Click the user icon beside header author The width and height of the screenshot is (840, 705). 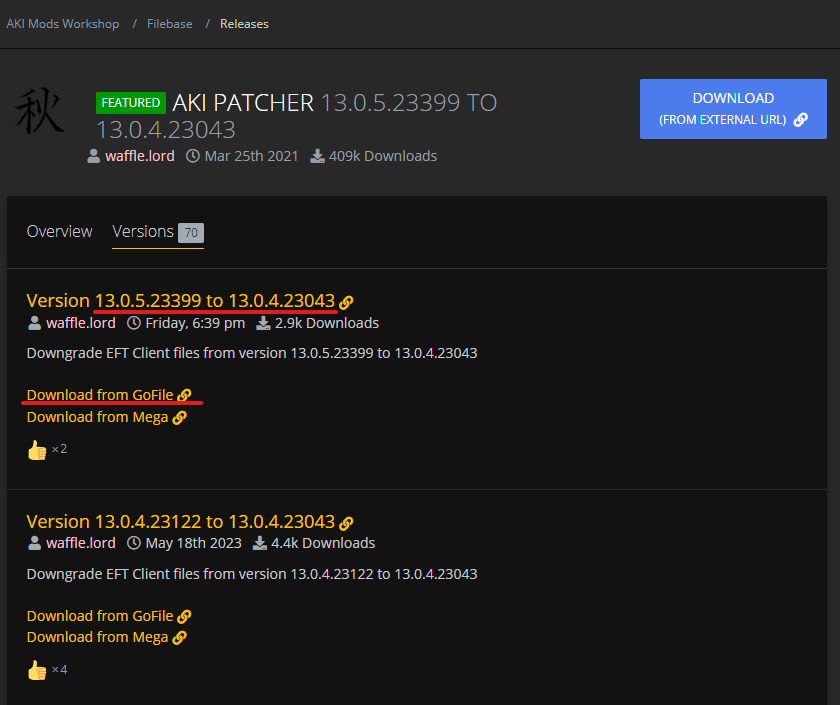tap(94, 156)
